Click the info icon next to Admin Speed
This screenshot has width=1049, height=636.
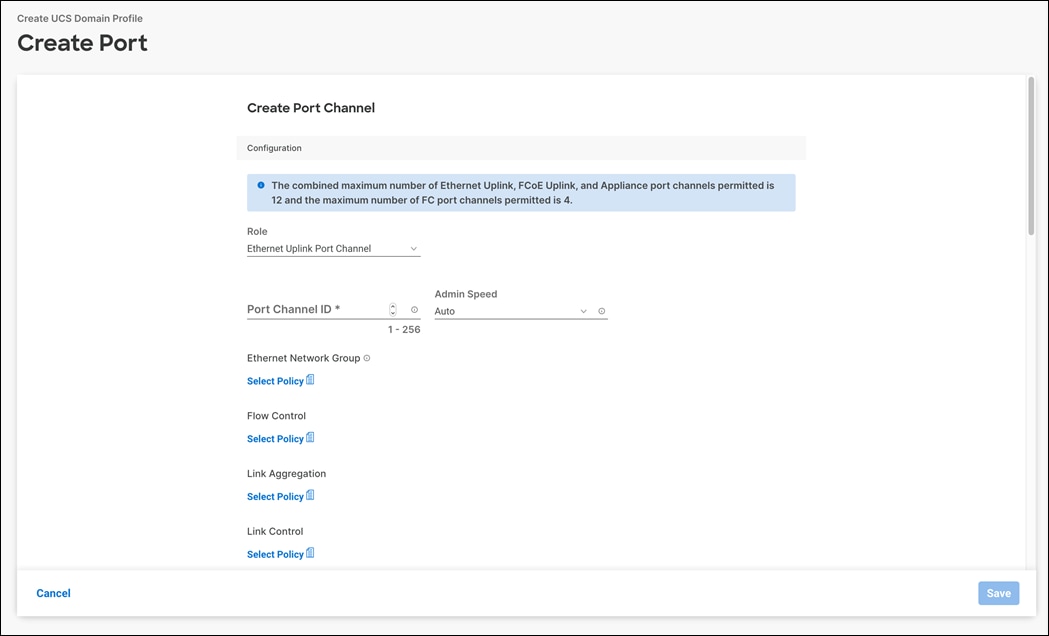point(602,311)
